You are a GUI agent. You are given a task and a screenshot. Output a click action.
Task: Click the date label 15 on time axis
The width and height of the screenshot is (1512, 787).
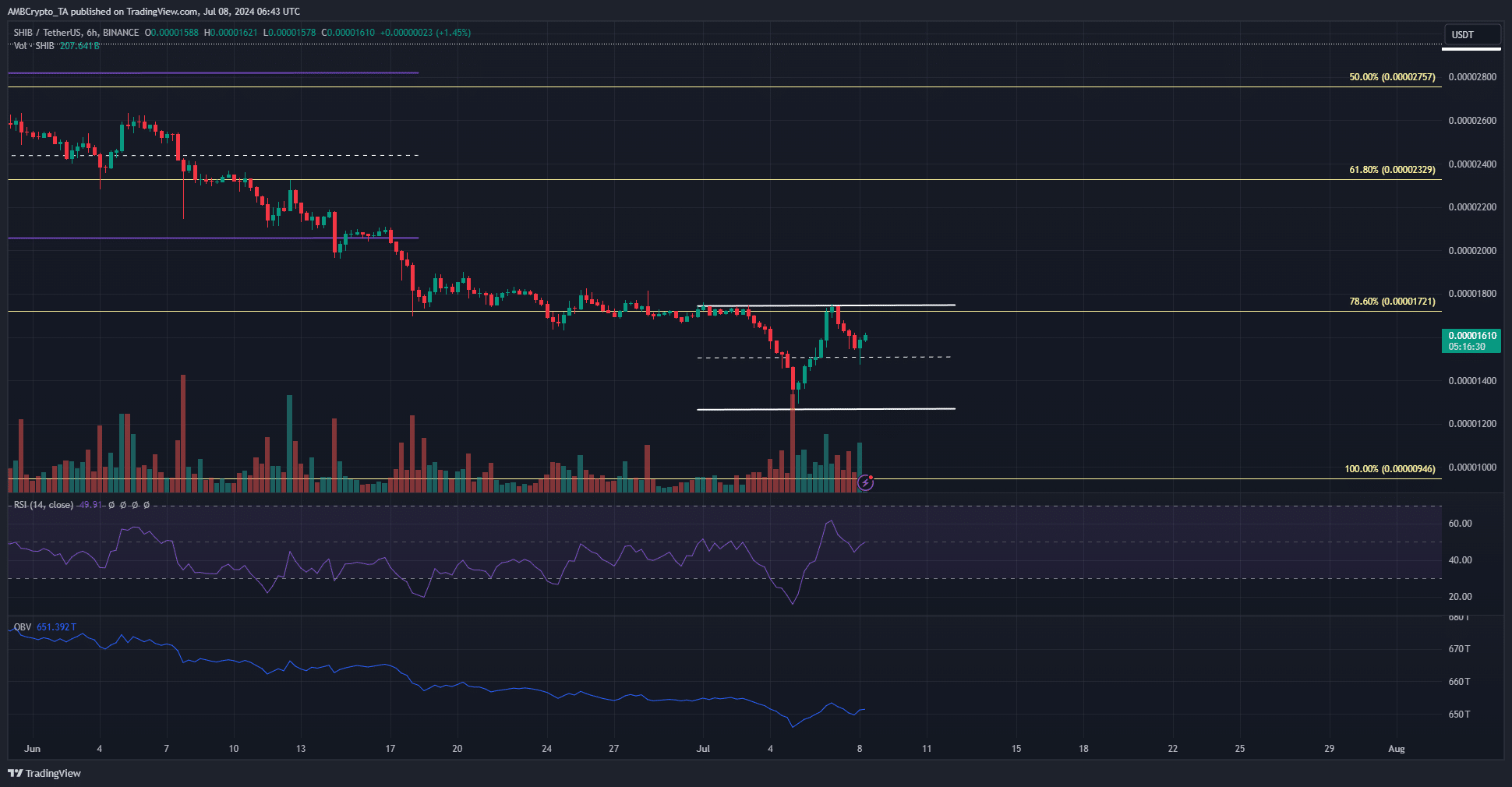1016,749
